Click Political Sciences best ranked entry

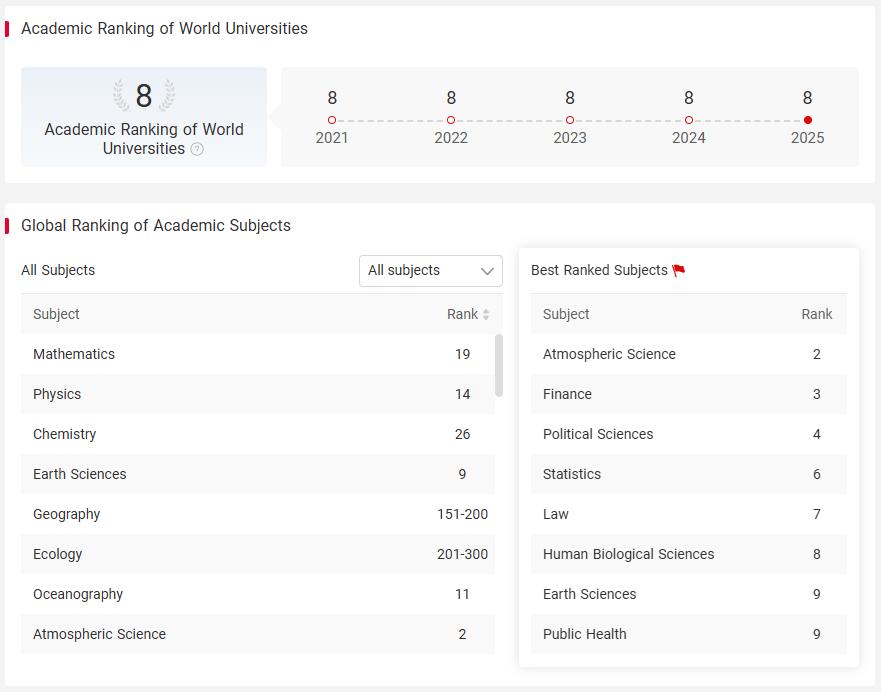[x=689, y=434]
